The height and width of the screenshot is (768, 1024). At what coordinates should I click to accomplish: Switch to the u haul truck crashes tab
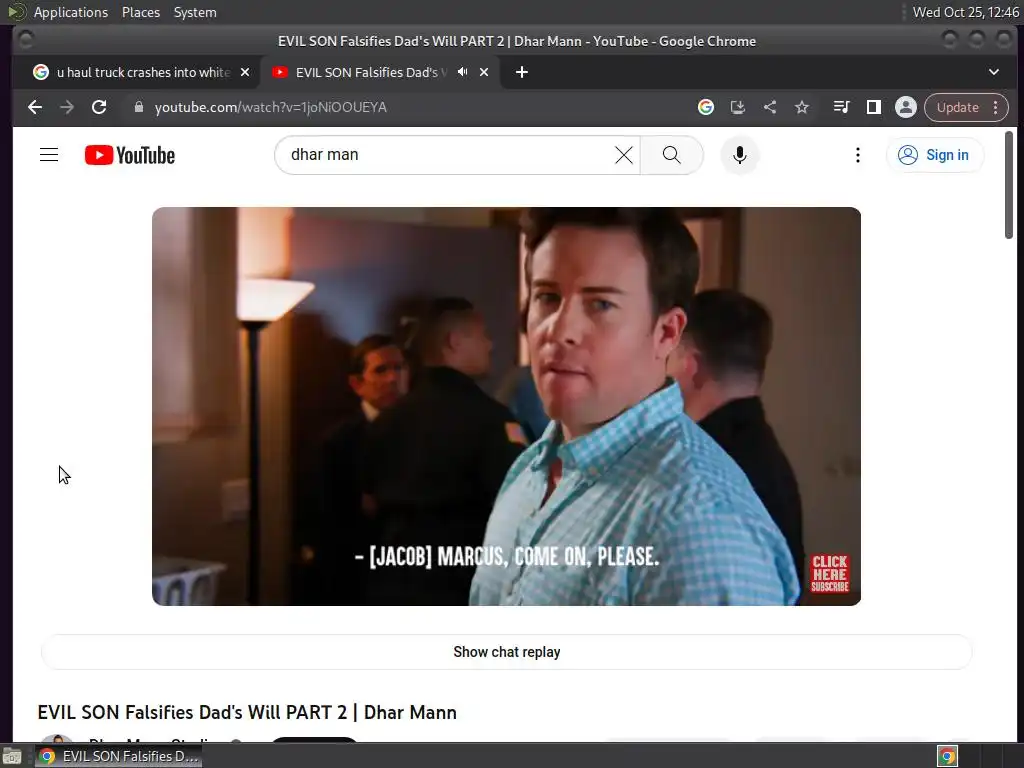[142, 72]
